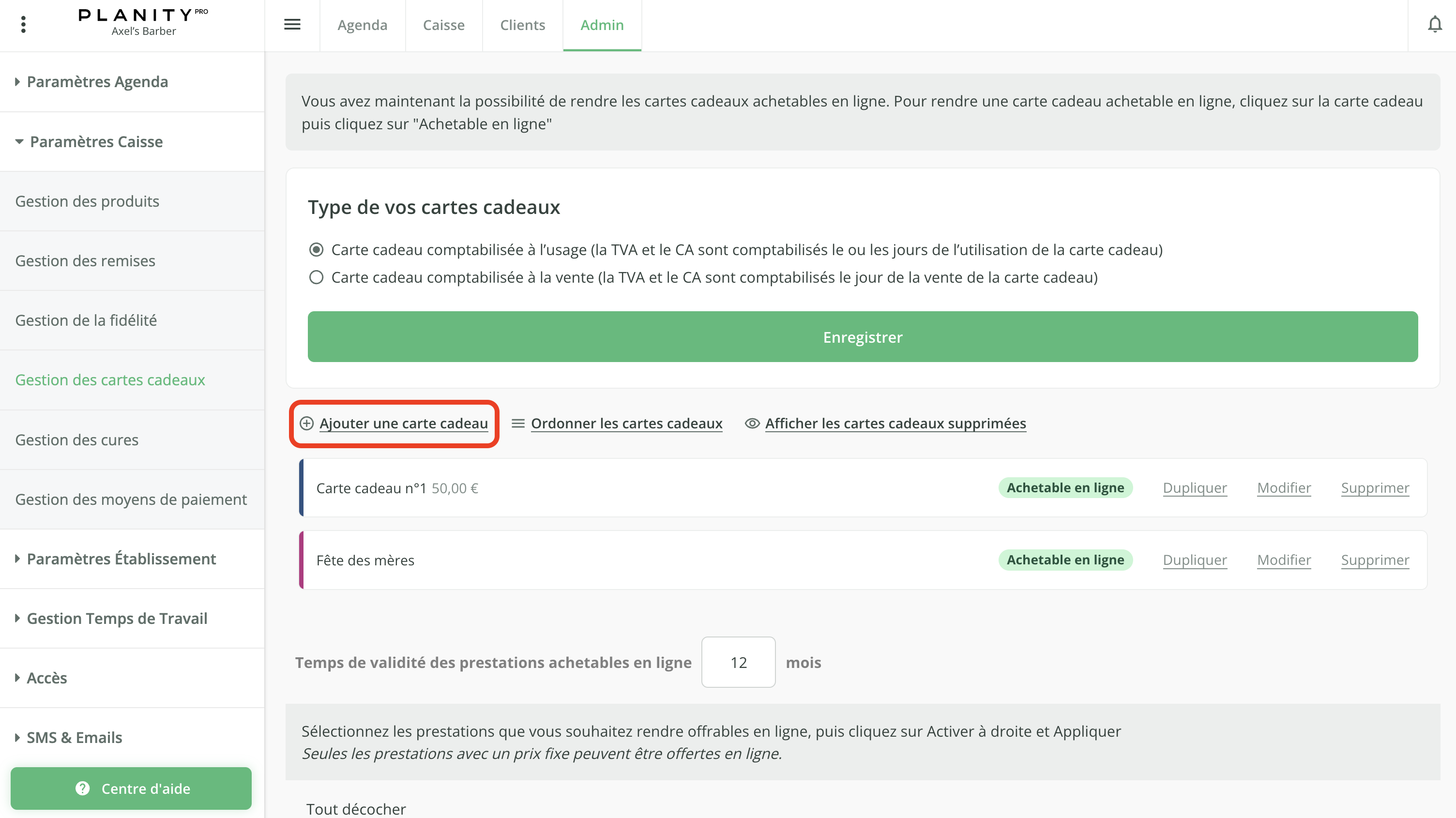Select 'comptabilisée à l'usage' radio option
The image size is (1456, 818).
317,249
